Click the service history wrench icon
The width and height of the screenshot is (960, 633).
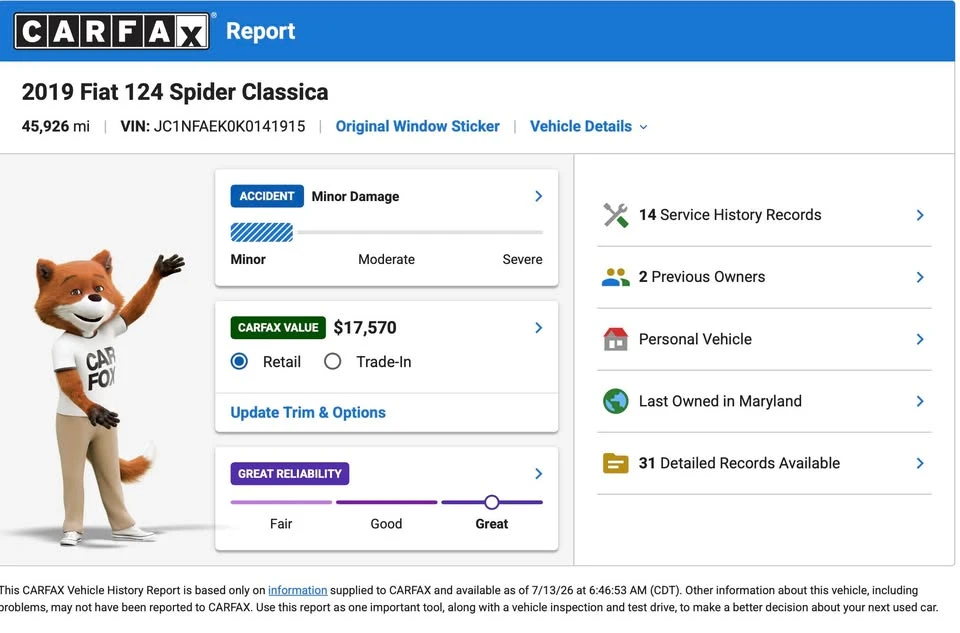point(615,215)
